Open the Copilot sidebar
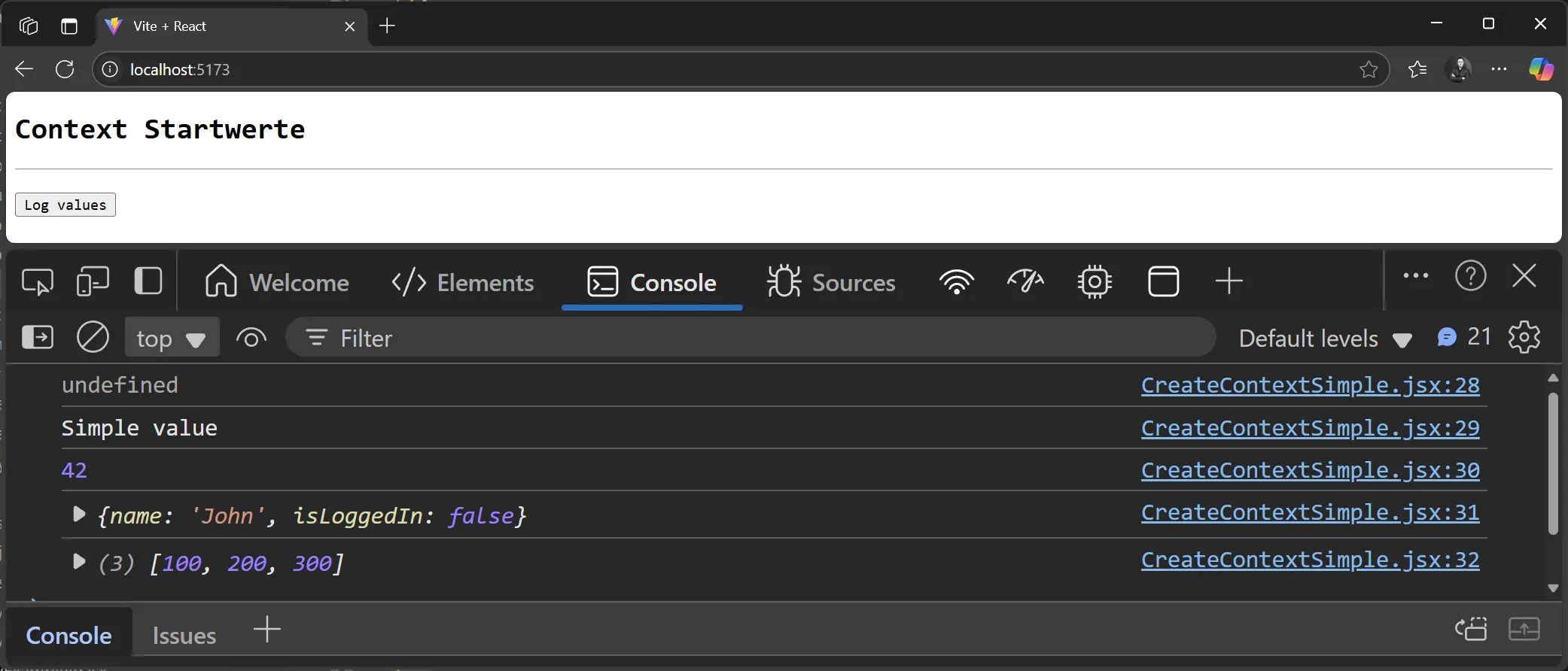 [x=1540, y=69]
